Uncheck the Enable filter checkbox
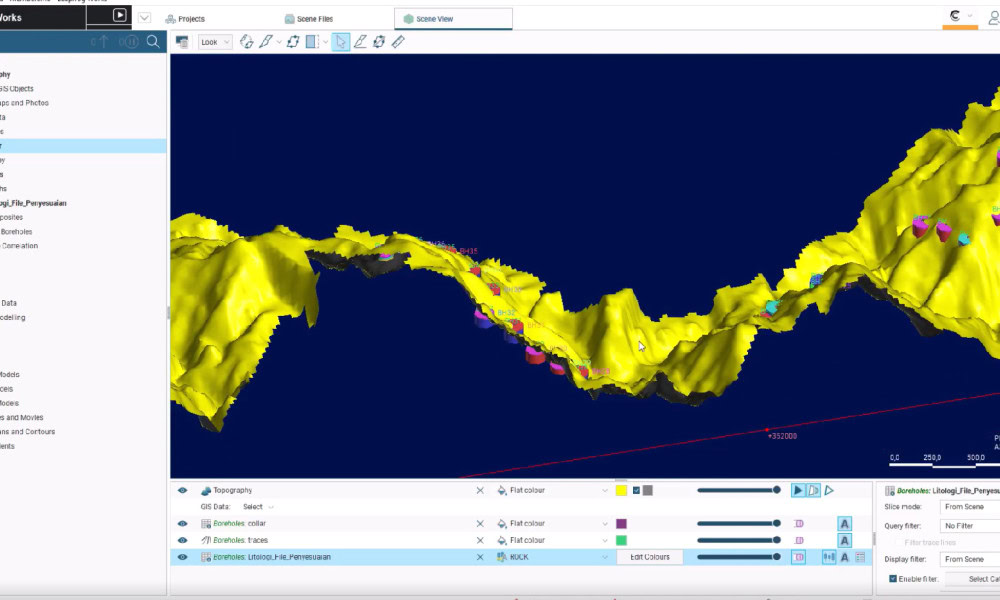 pos(893,579)
